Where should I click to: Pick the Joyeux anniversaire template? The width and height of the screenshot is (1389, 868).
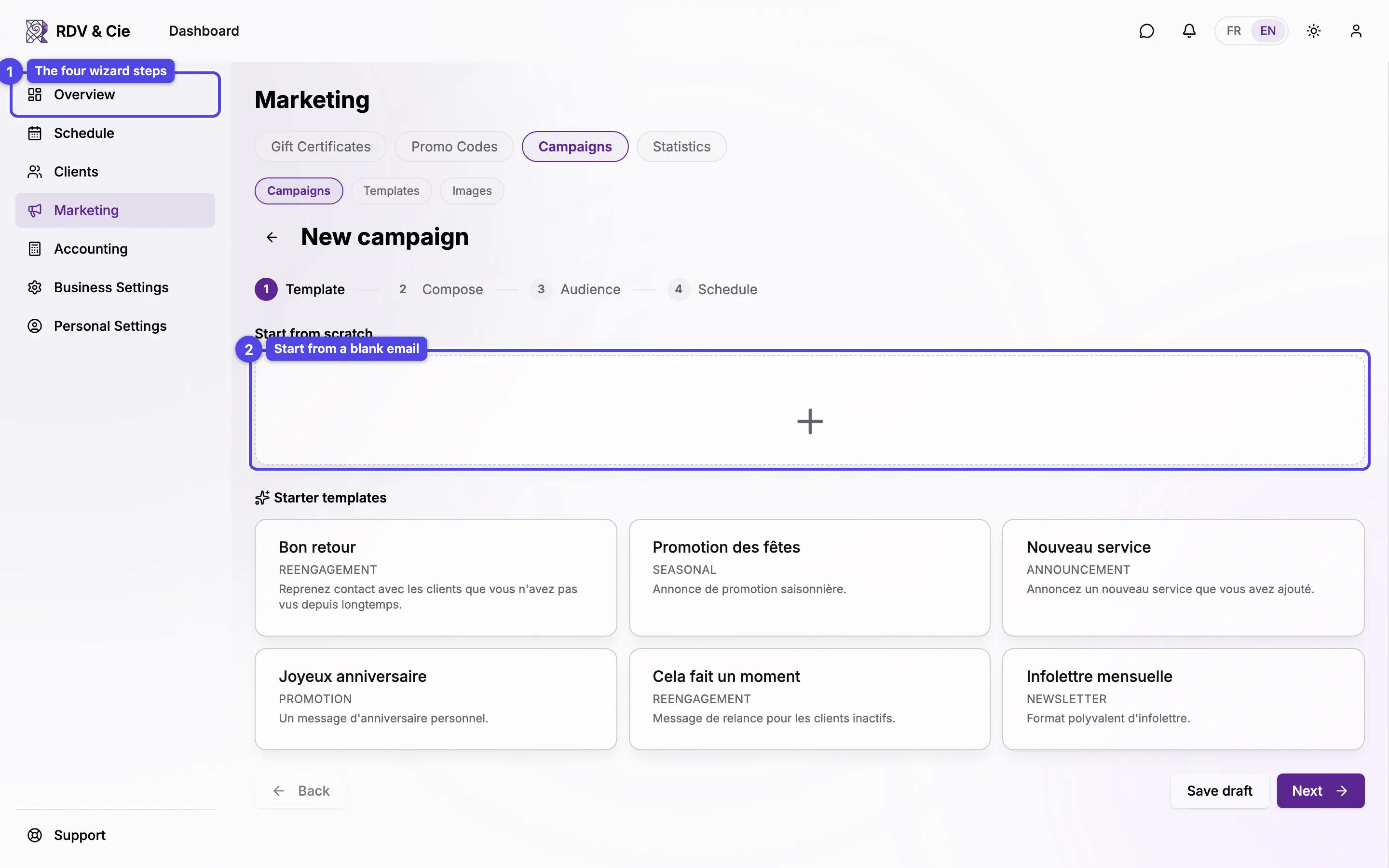[x=436, y=699]
